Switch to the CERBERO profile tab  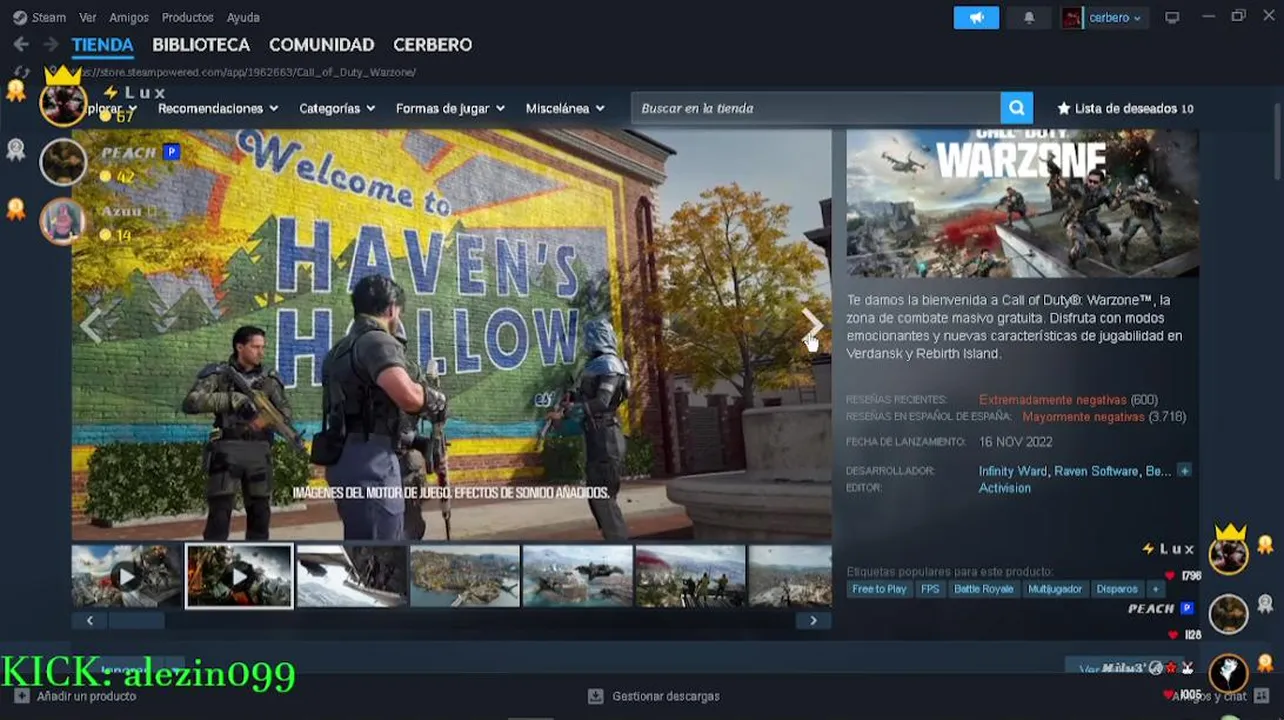click(x=432, y=45)
